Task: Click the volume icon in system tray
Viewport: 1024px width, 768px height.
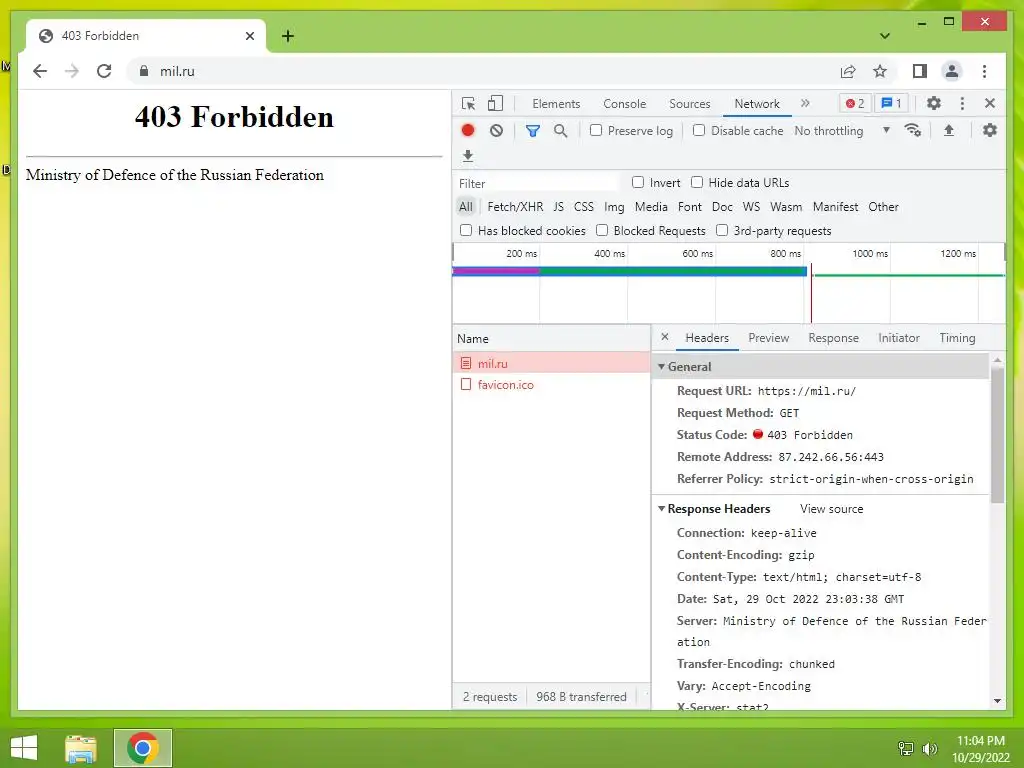Action: coord(930,749)
